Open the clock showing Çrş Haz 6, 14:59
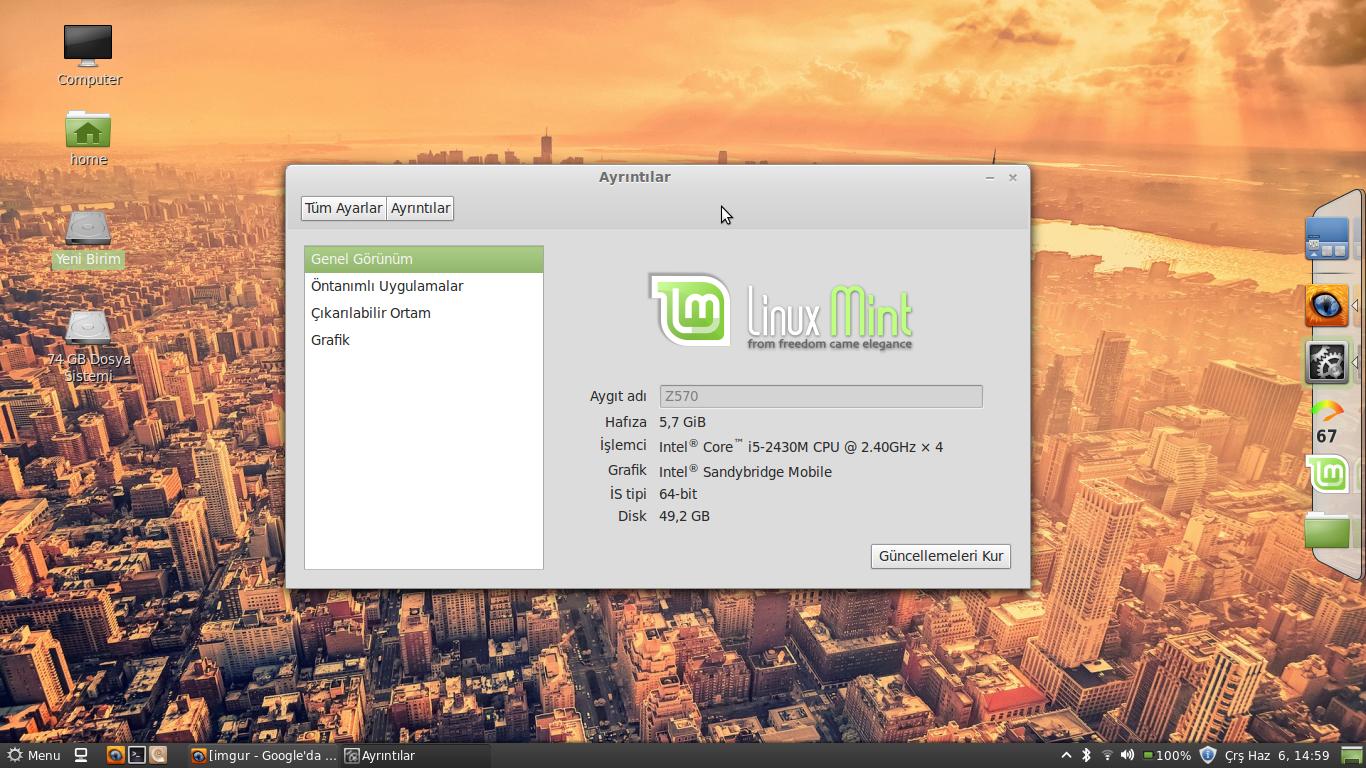This screenshot has width=1366, height=768. tap(1277, 755)
